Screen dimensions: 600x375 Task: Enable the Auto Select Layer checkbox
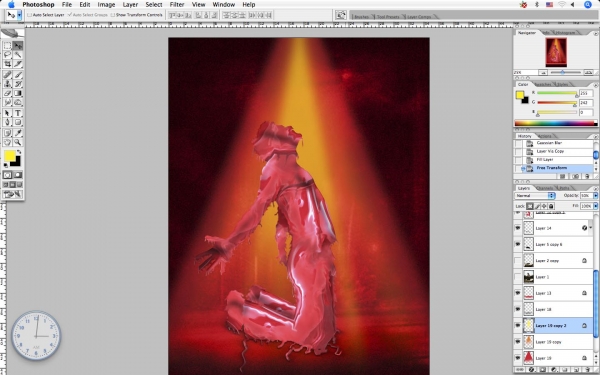tap(29, 15)
